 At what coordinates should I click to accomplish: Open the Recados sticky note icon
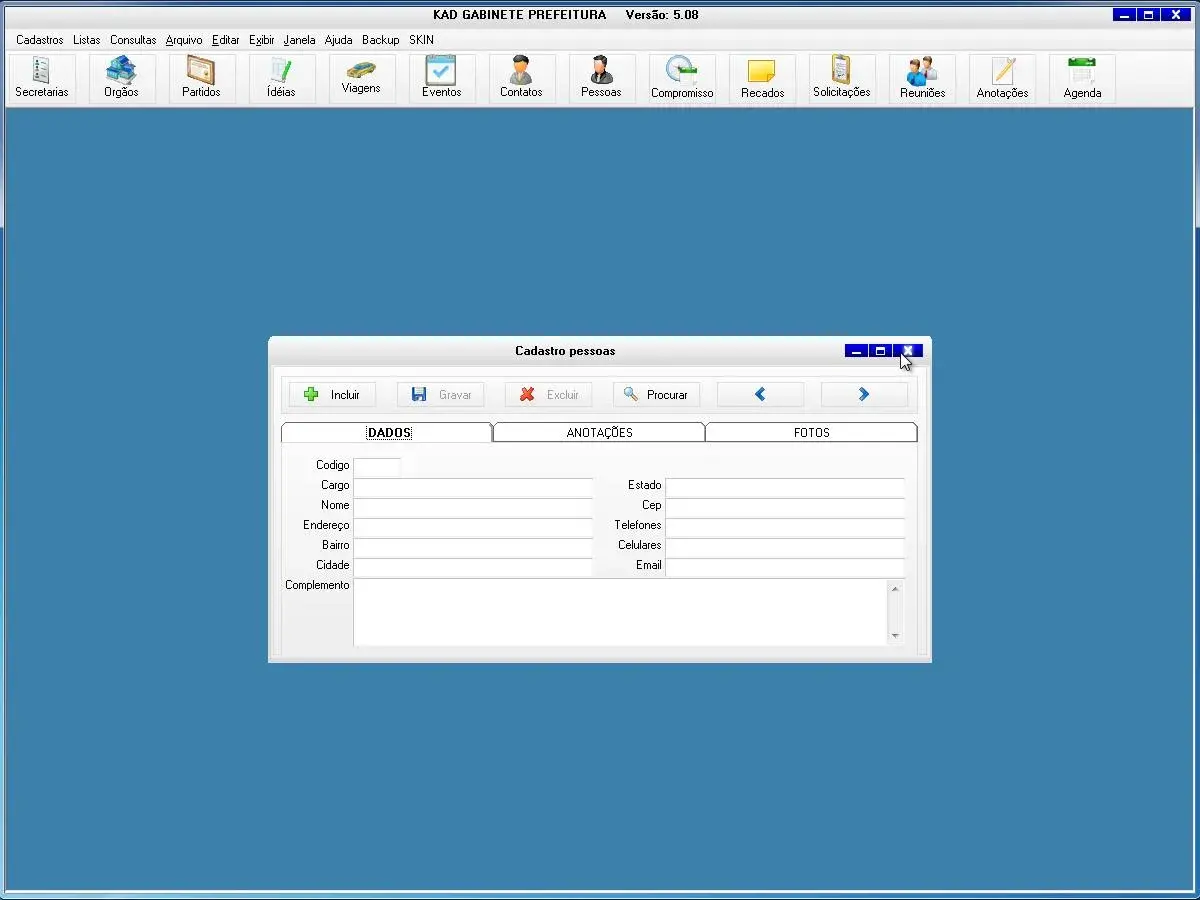click(x=762, y=79)
